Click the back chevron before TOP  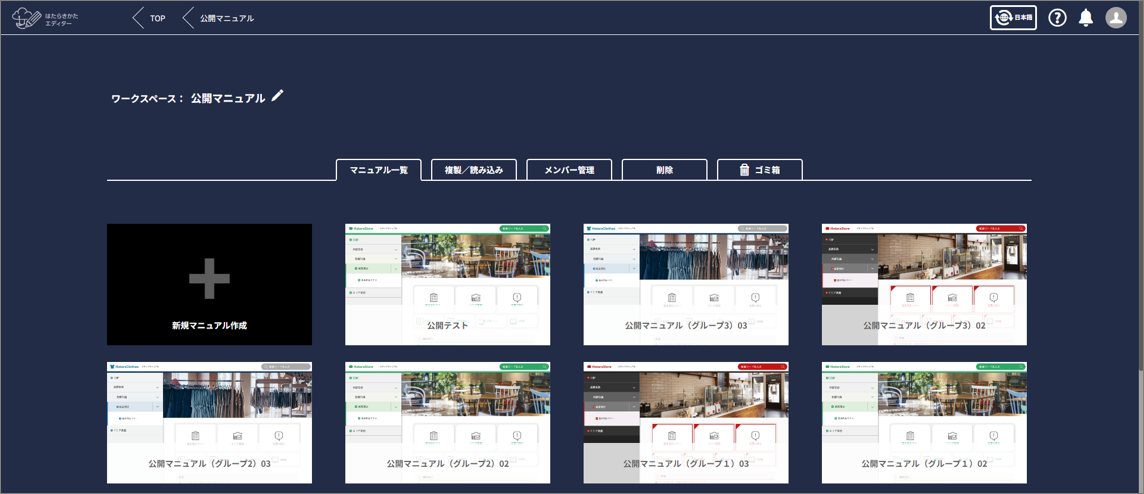point(138,18)
